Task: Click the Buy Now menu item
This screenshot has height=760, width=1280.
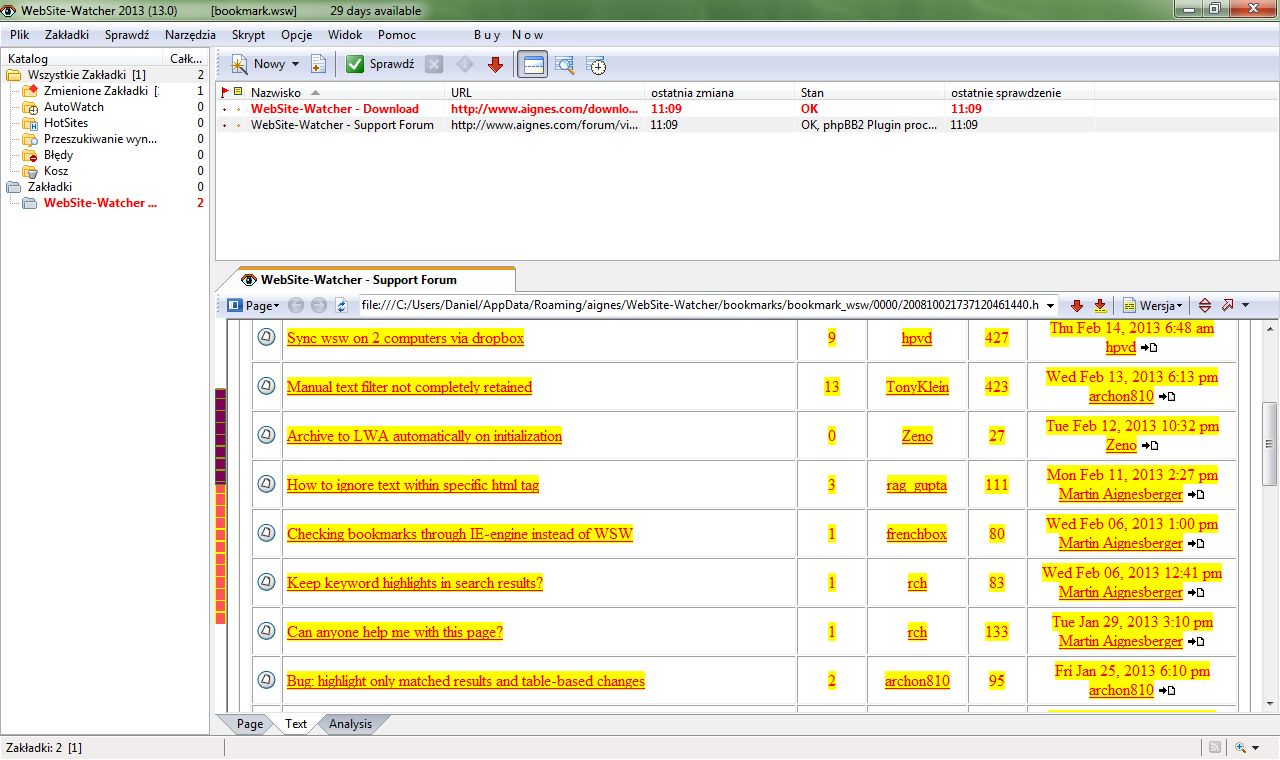Action: point(508,35)
